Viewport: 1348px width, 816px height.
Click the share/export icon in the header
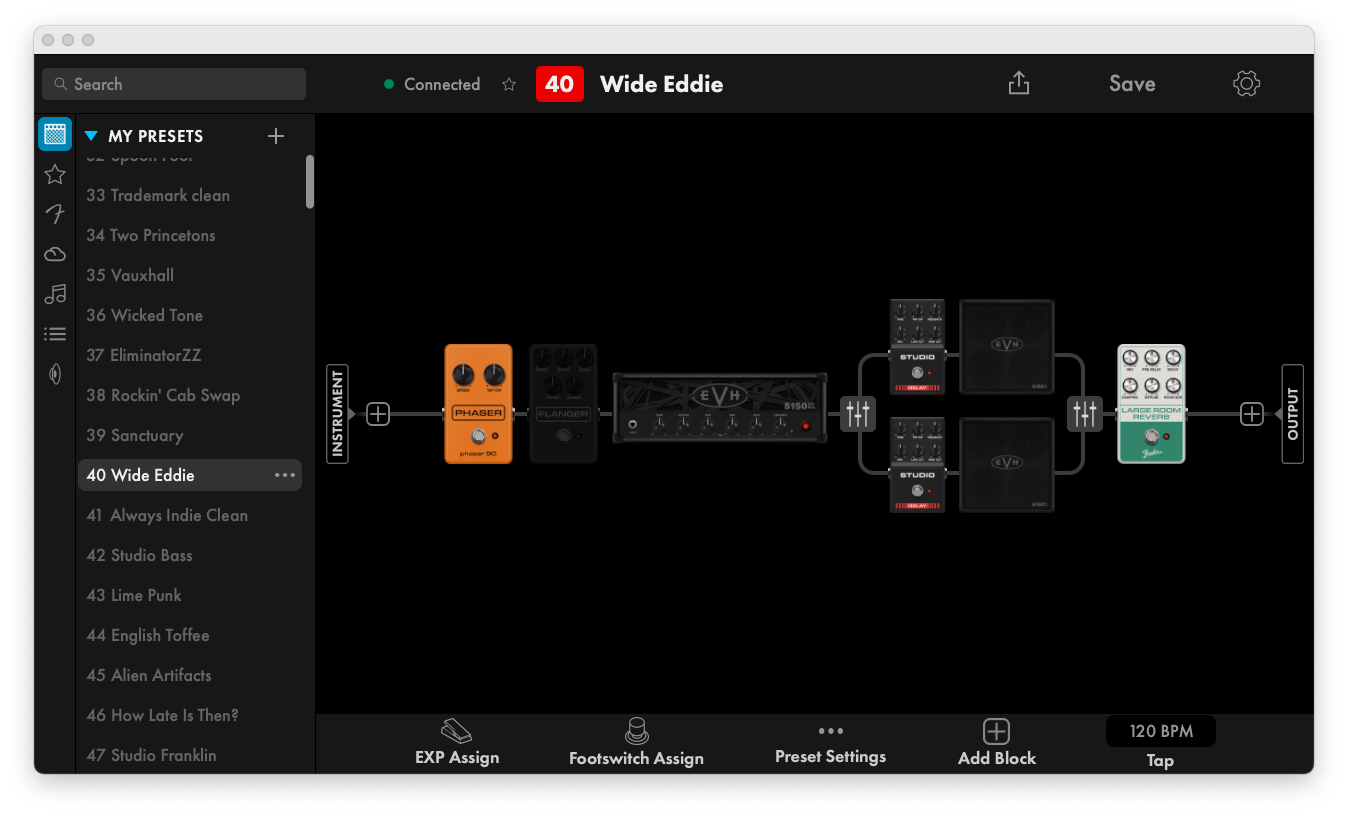[x=1019, y=83]
